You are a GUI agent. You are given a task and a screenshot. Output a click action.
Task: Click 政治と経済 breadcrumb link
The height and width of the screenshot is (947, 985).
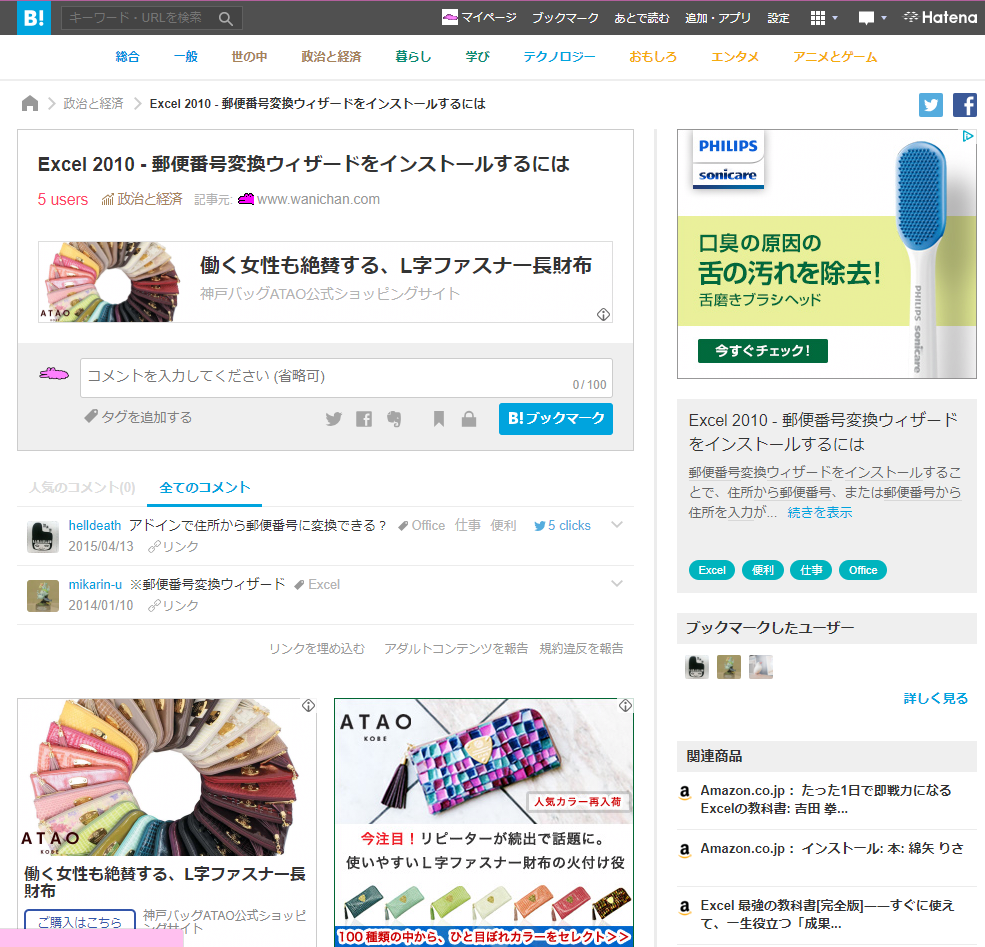coord(93,104)
